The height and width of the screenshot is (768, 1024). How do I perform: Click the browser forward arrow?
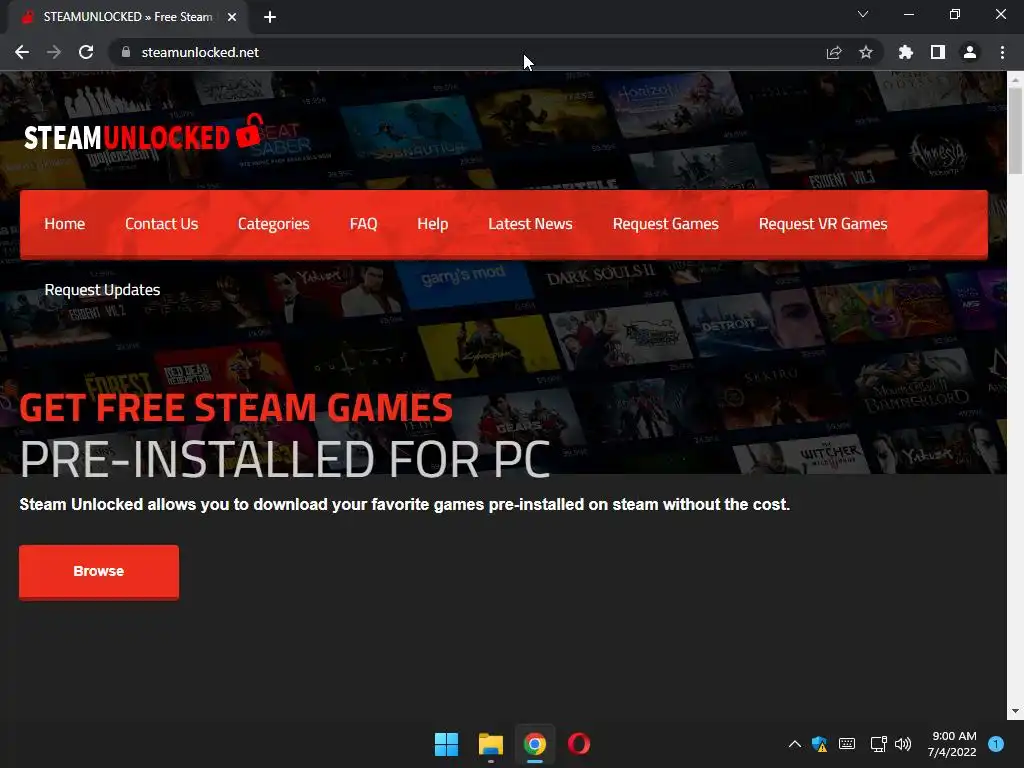tap(54, 52)
